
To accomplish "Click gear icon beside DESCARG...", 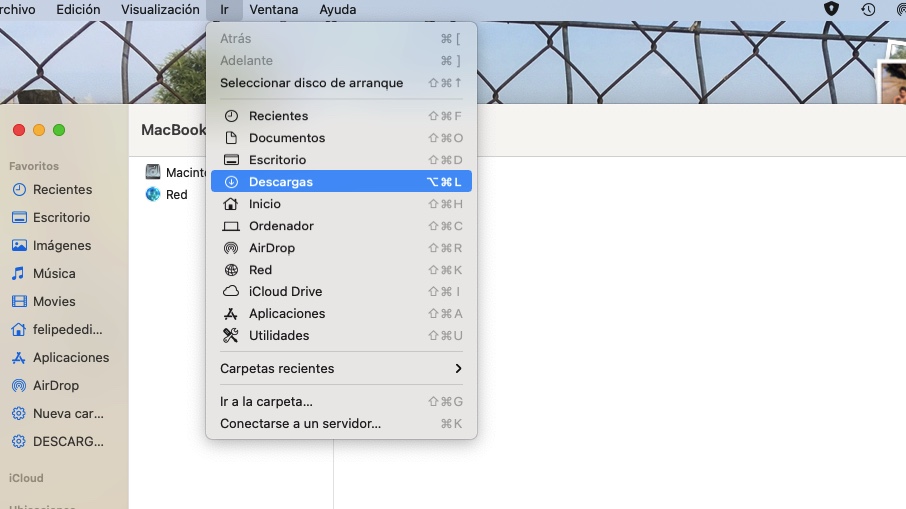I will point(18,441).
